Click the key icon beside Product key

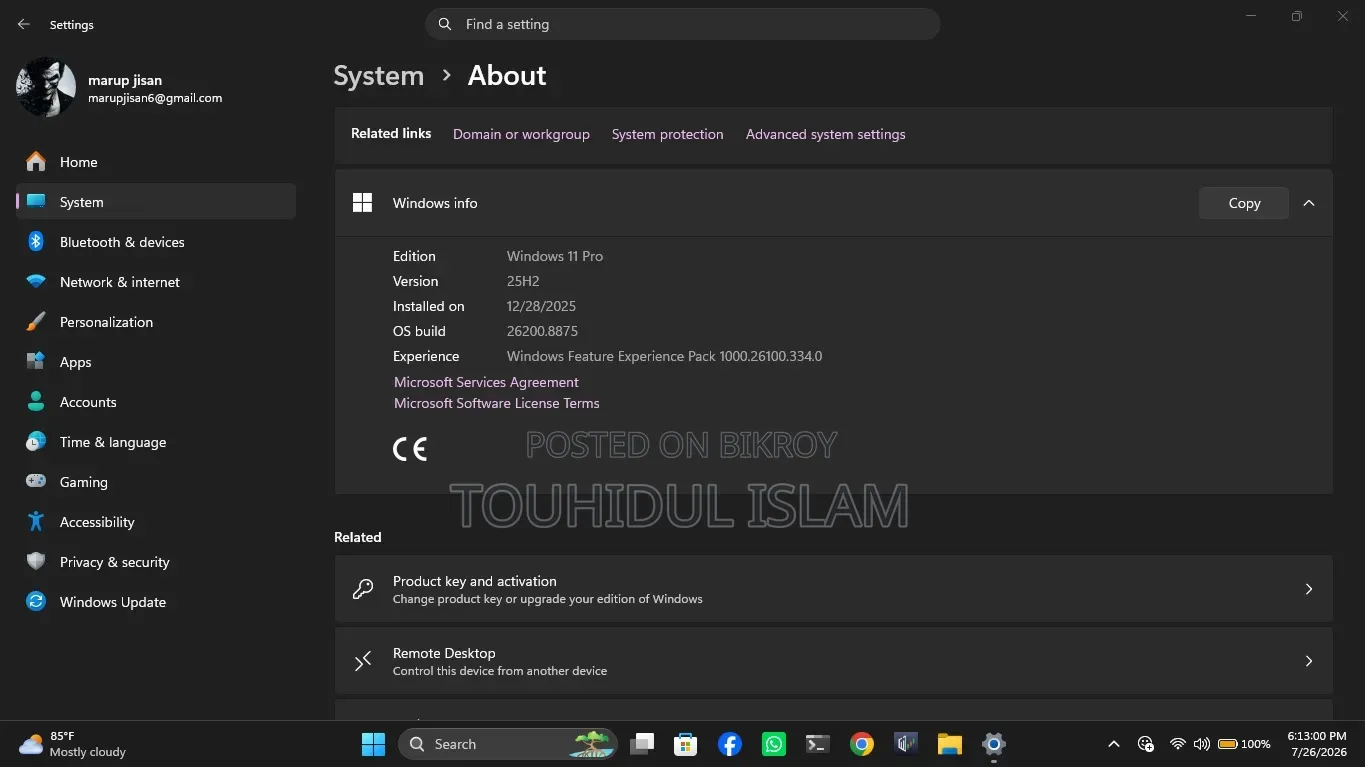click(363, 589)
